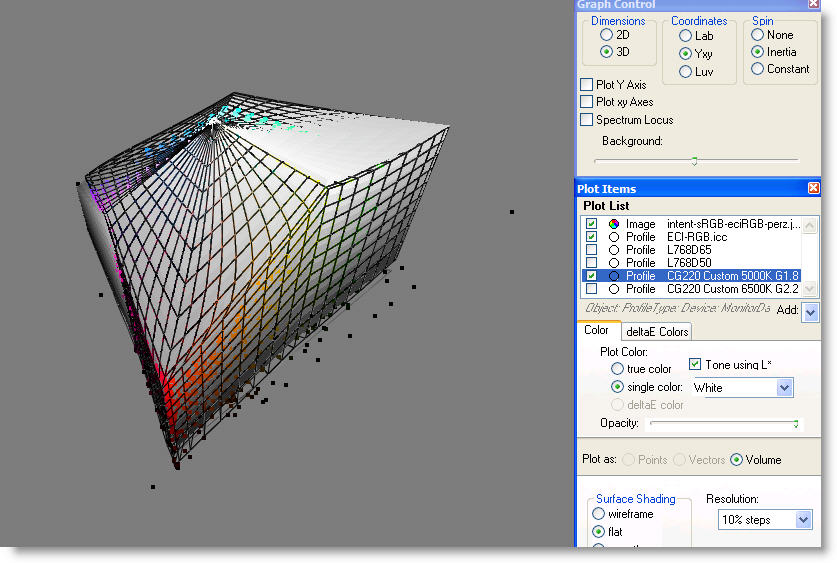Enable the Plot Y Axis checkbox
The image size is (837, 563).
(x=587, y=85)
